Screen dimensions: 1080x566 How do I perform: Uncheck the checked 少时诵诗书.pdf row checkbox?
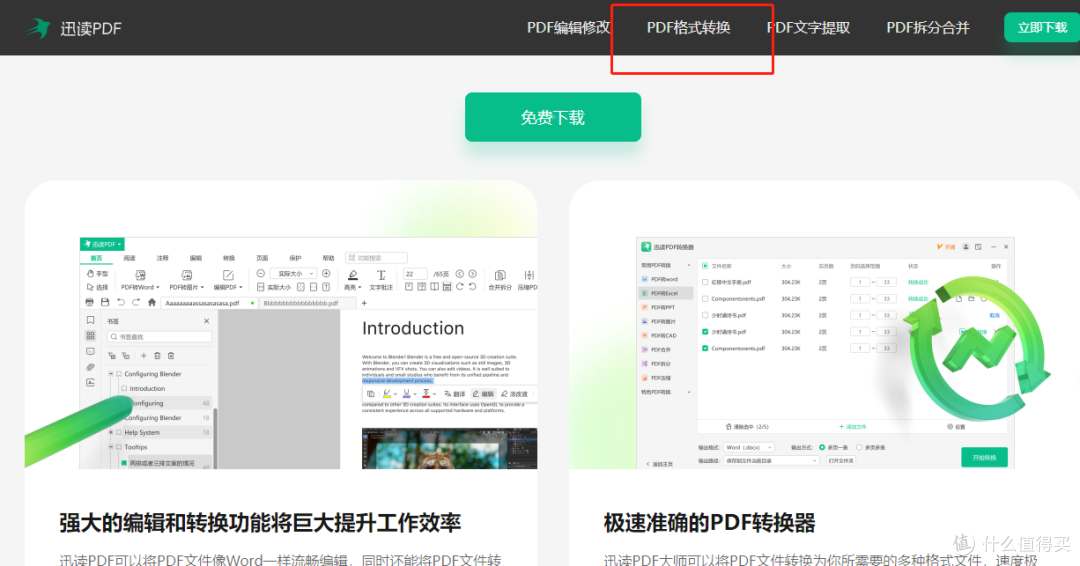pos(705,332)
